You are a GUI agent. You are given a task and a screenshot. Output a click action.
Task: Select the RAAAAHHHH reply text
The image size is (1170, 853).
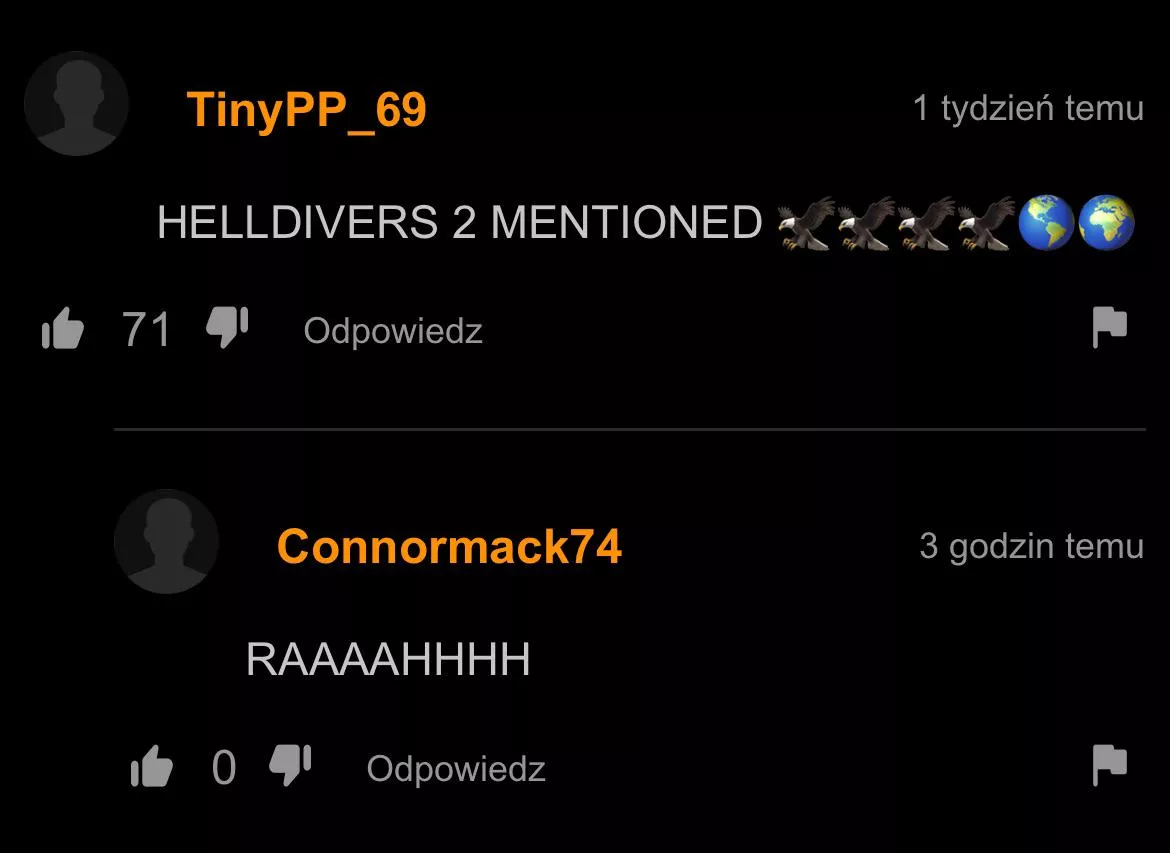click(x=388, y=660)
